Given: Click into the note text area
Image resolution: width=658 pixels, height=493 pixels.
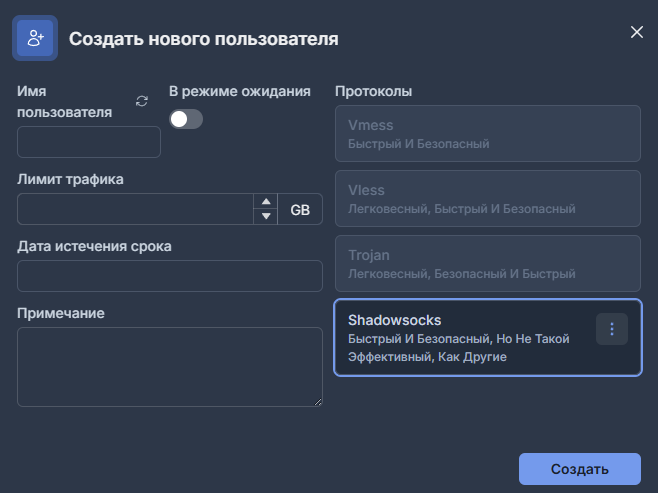Looking at the screenshot, I should tap(170, 366).
